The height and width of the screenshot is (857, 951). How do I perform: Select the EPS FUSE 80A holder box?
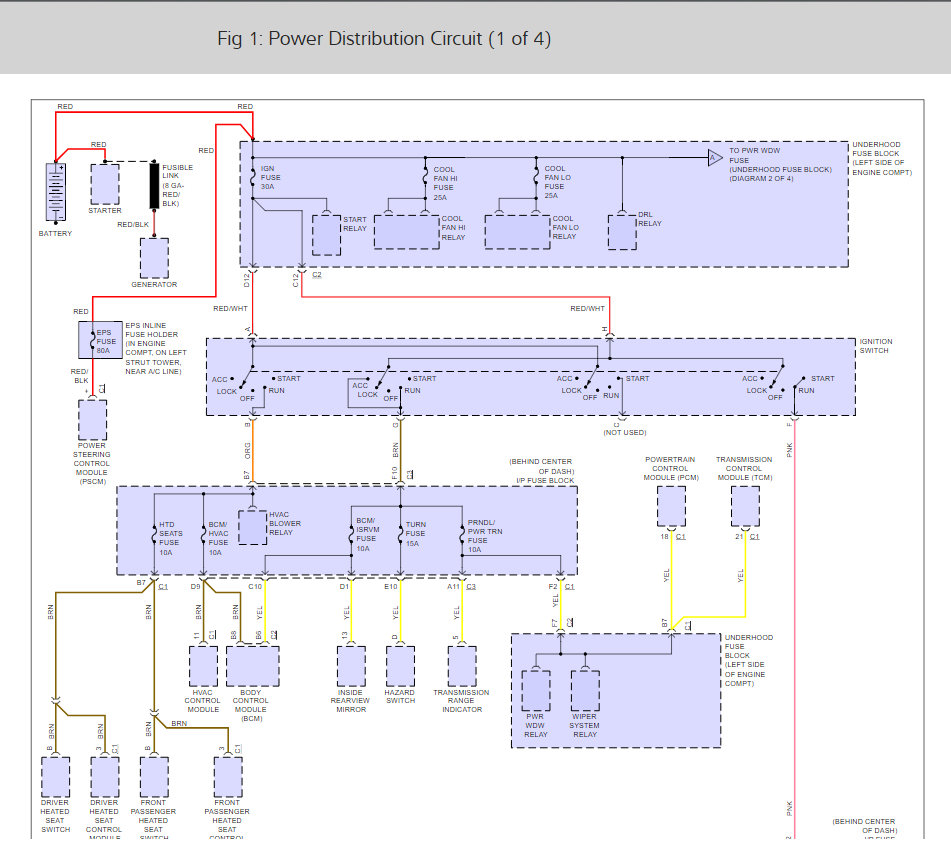100,340
